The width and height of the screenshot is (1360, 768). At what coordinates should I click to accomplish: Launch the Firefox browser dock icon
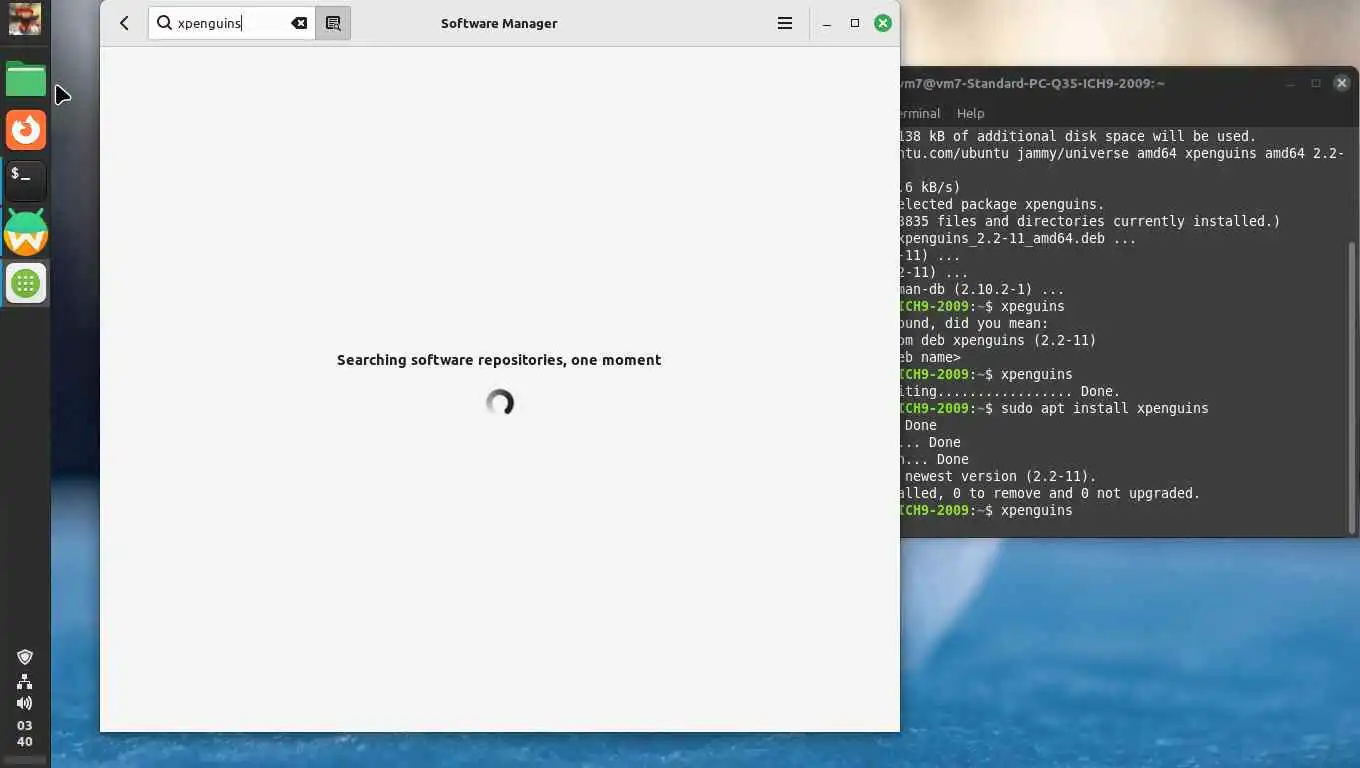[x=26, y=130]
